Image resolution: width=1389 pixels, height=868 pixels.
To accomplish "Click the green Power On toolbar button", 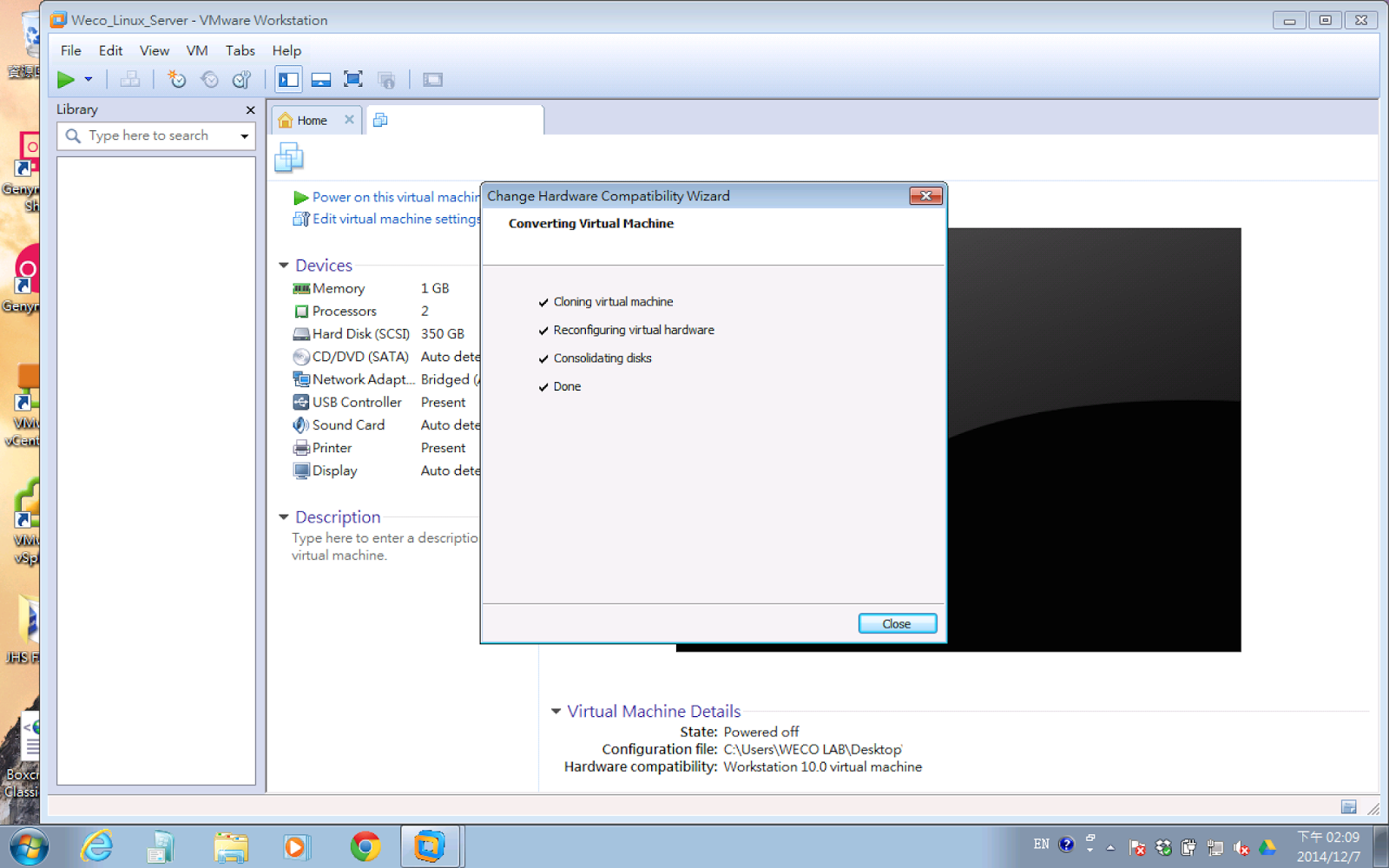I will tap(66, 80).
